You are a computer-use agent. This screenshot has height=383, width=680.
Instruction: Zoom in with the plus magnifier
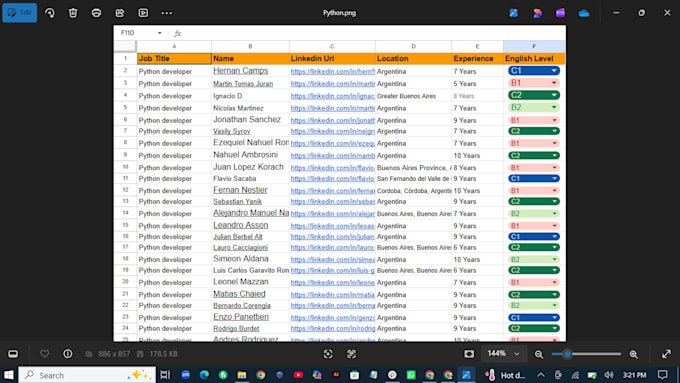(x=634, y=354)
